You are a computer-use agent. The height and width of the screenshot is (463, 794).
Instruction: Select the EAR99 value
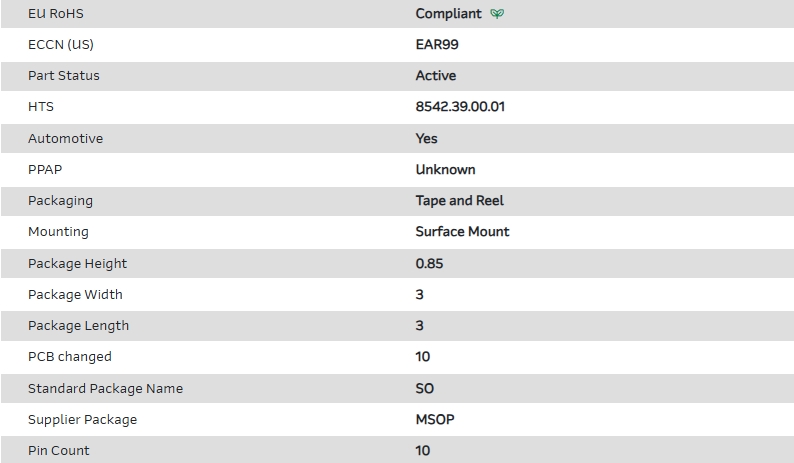point(437,45)
